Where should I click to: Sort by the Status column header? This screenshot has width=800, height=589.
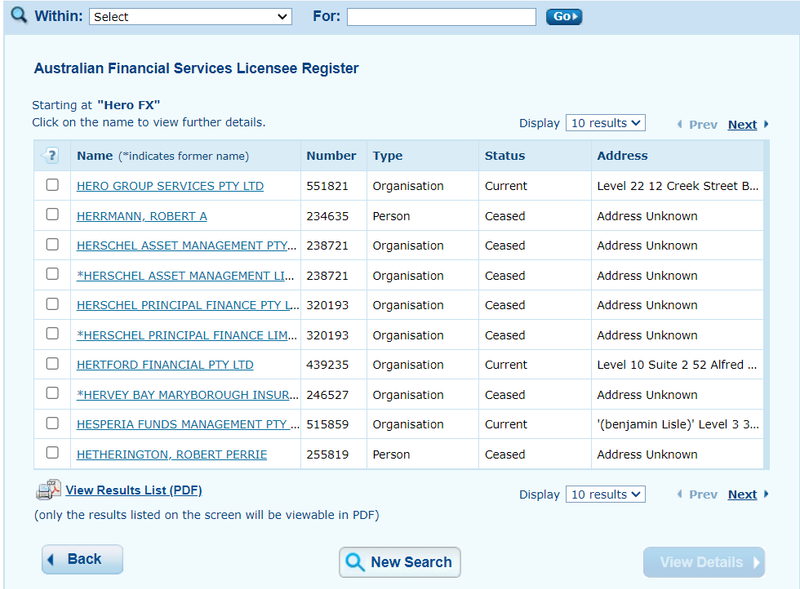(505, 156)
